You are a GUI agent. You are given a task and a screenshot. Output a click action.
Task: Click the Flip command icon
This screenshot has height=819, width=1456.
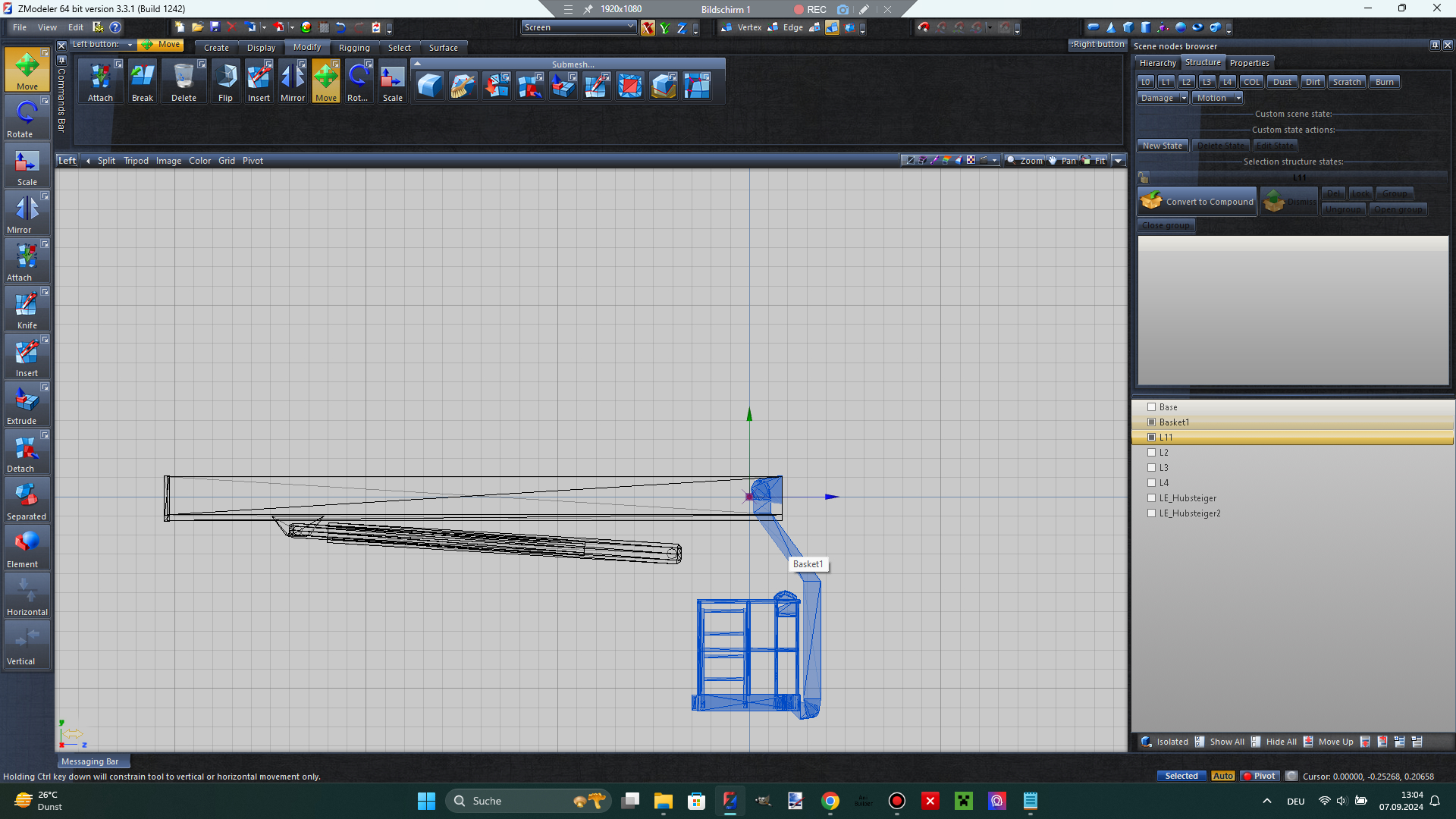225,82
